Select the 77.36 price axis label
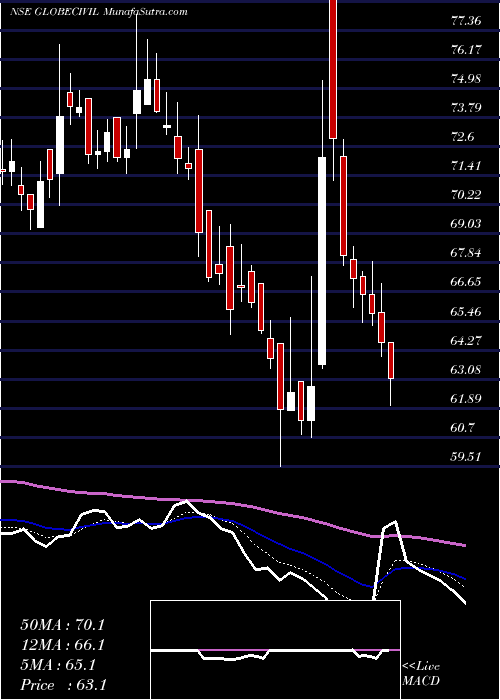The width and height of the screenshot is (500, 700). pos(466,21)
